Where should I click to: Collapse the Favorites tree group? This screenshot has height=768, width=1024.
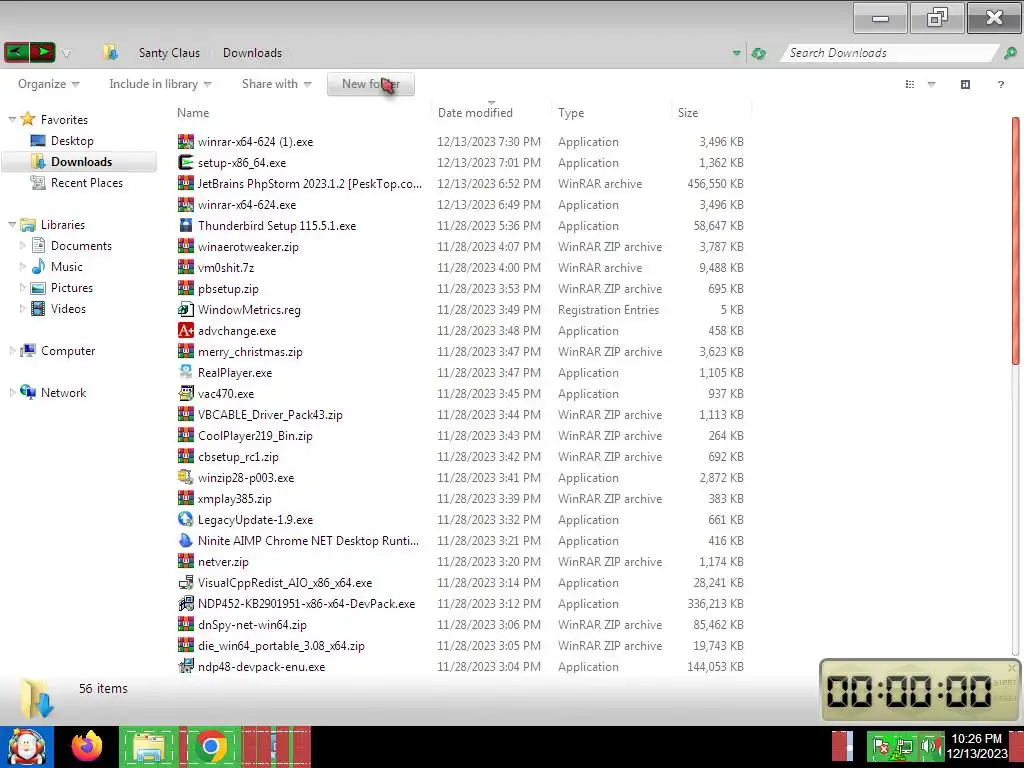point(12,120)
